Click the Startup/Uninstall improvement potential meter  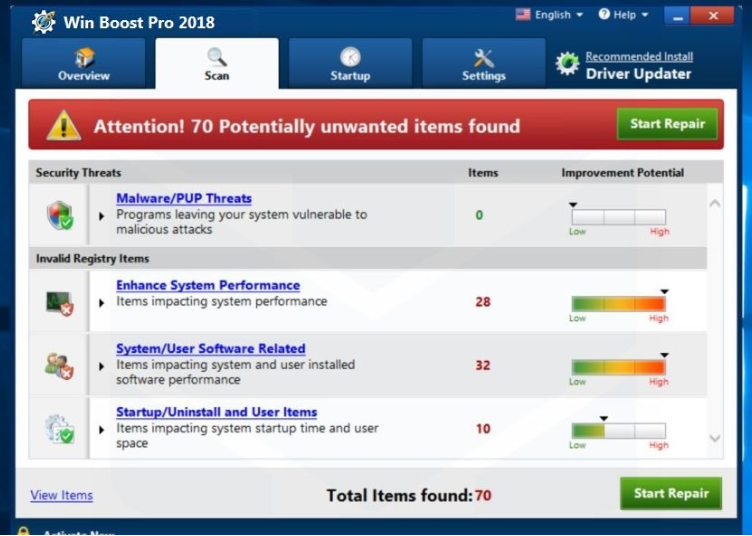point(619,431)
